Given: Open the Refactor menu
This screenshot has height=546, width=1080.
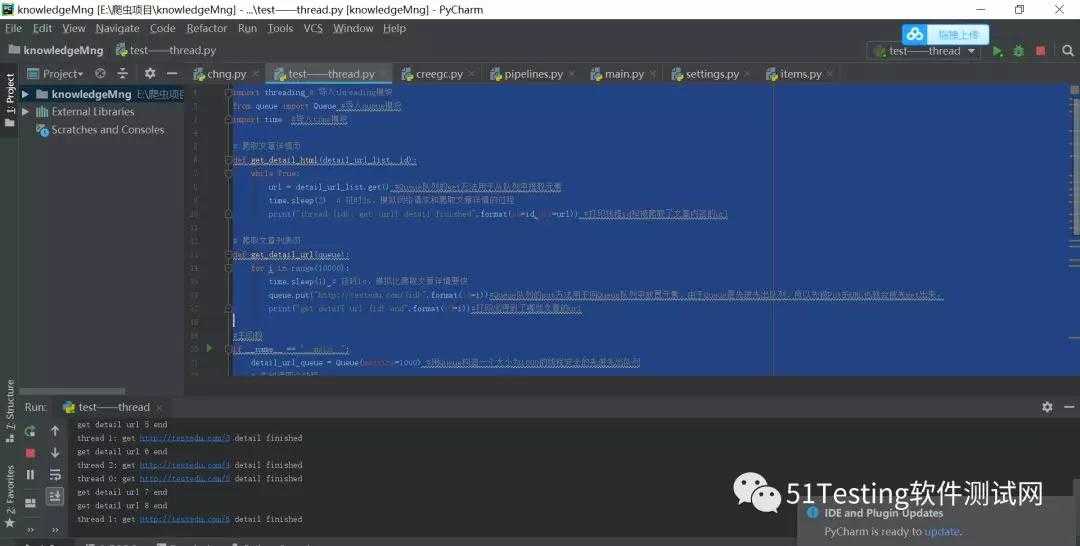Looking at the screenshot, I should click(x=207, y=28).
